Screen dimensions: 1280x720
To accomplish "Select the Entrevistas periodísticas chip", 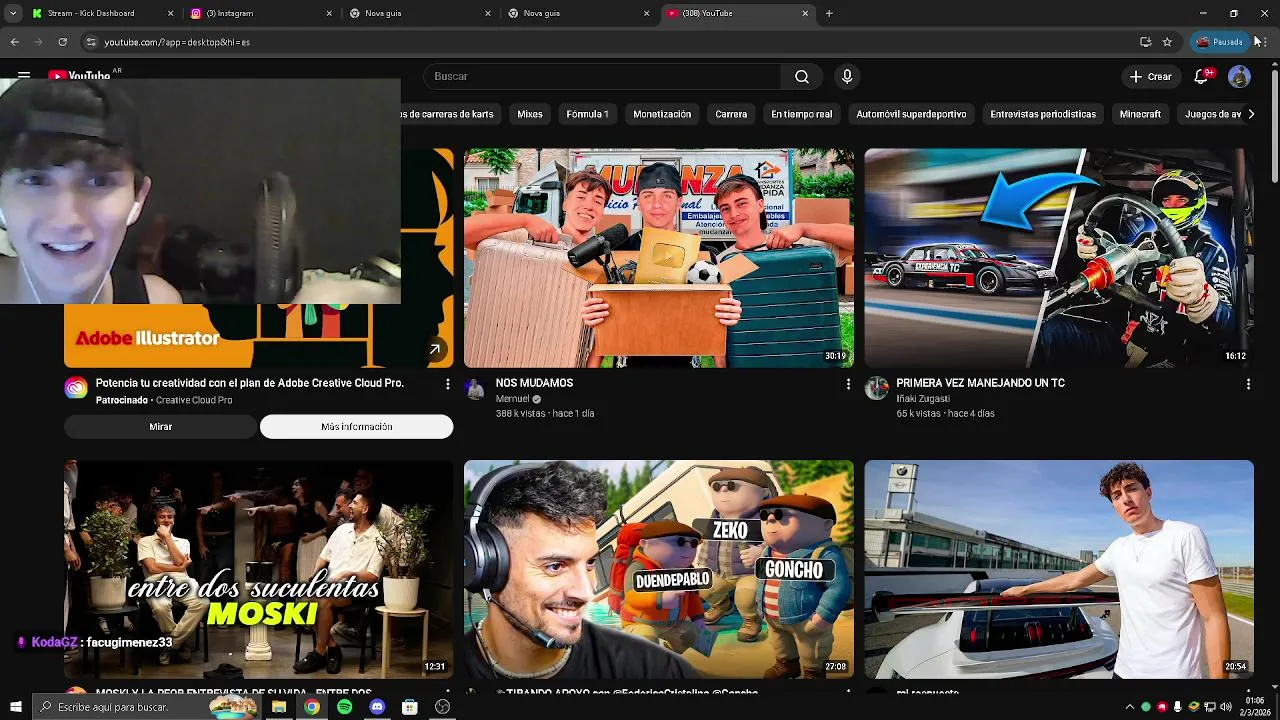I will click(1043, 114).
